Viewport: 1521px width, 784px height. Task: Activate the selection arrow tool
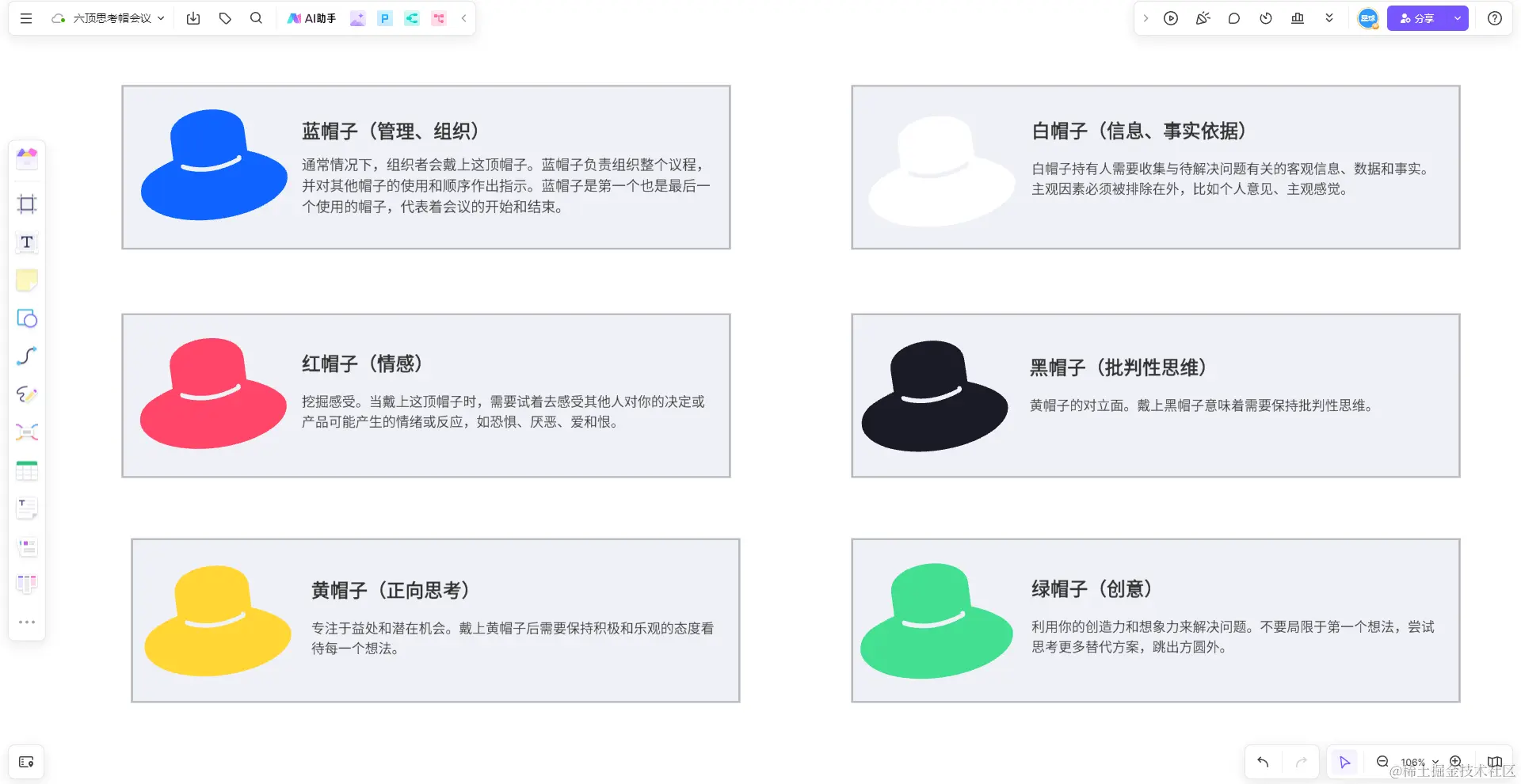point(1344,762)
